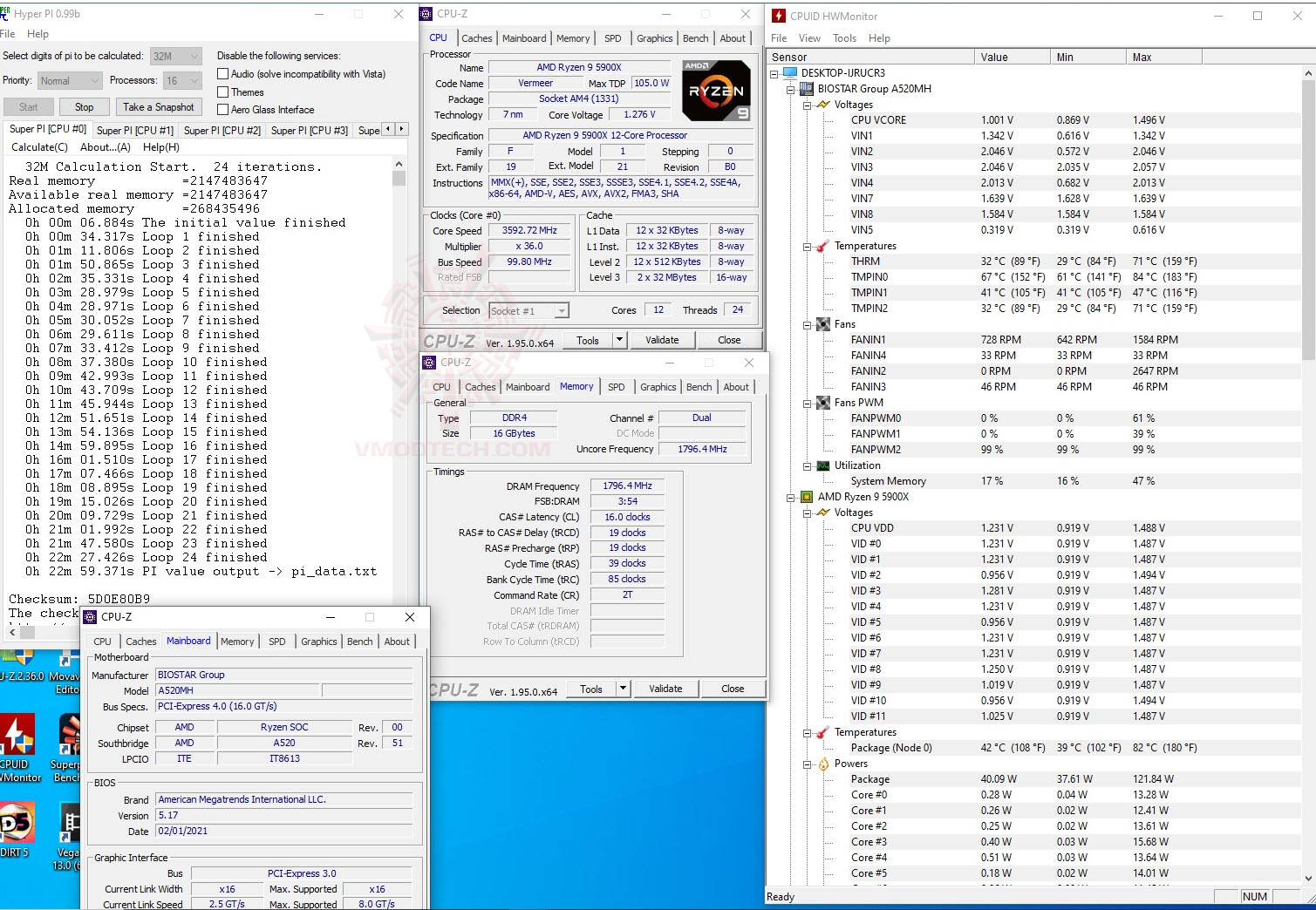The height and width of the screenshot is (910, 1316).
Task: Click the Close button in the CPU-Z CPU window
Action: pos(730,340)
